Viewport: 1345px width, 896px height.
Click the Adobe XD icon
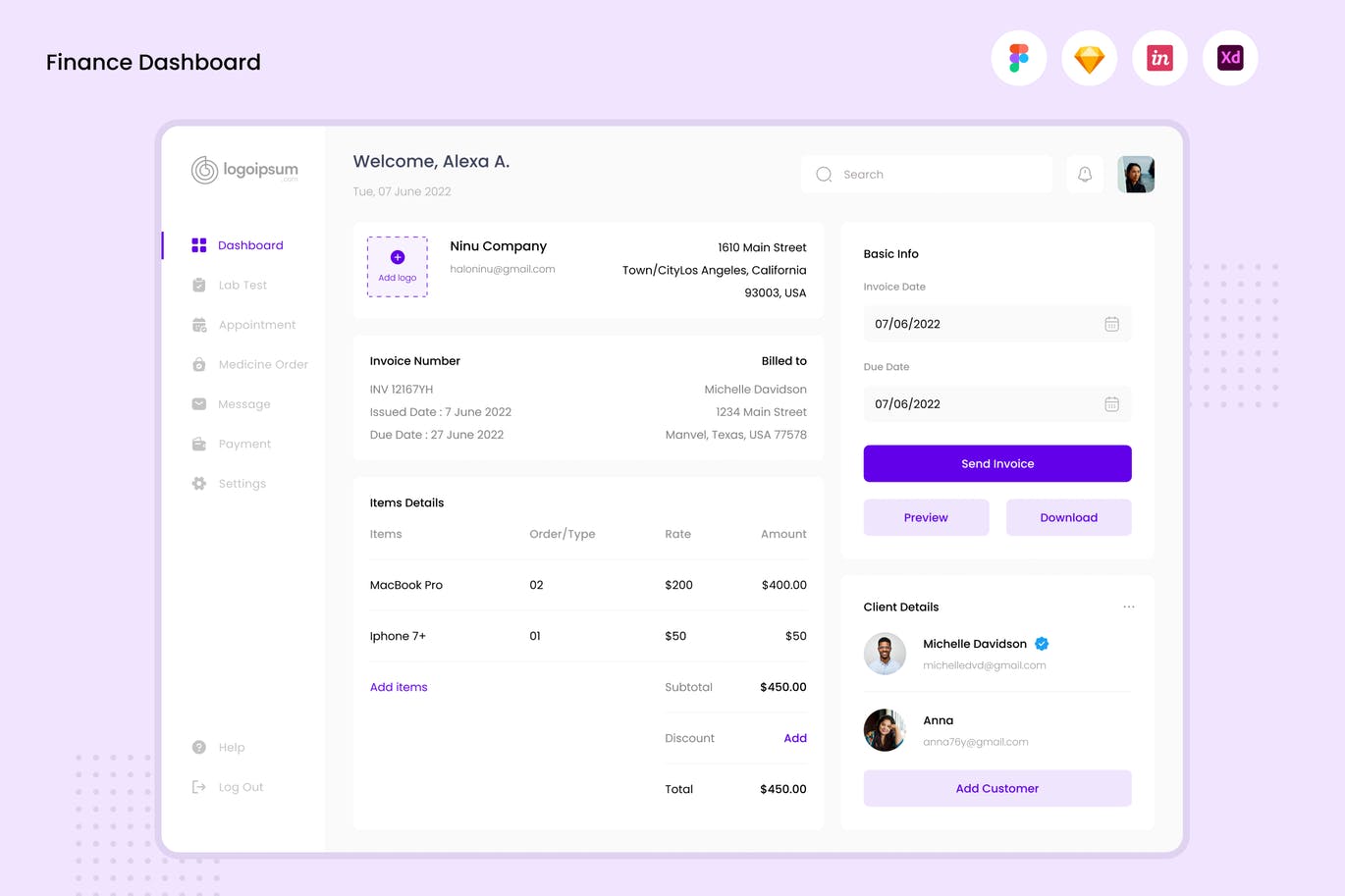click(1230, 58)
